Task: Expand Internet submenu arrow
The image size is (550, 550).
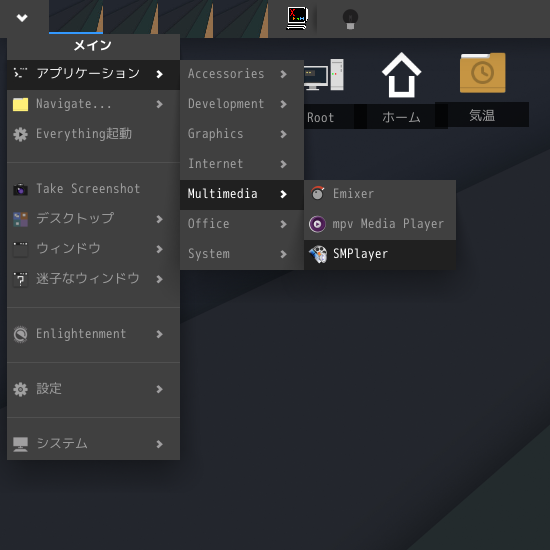Action: 283,164
